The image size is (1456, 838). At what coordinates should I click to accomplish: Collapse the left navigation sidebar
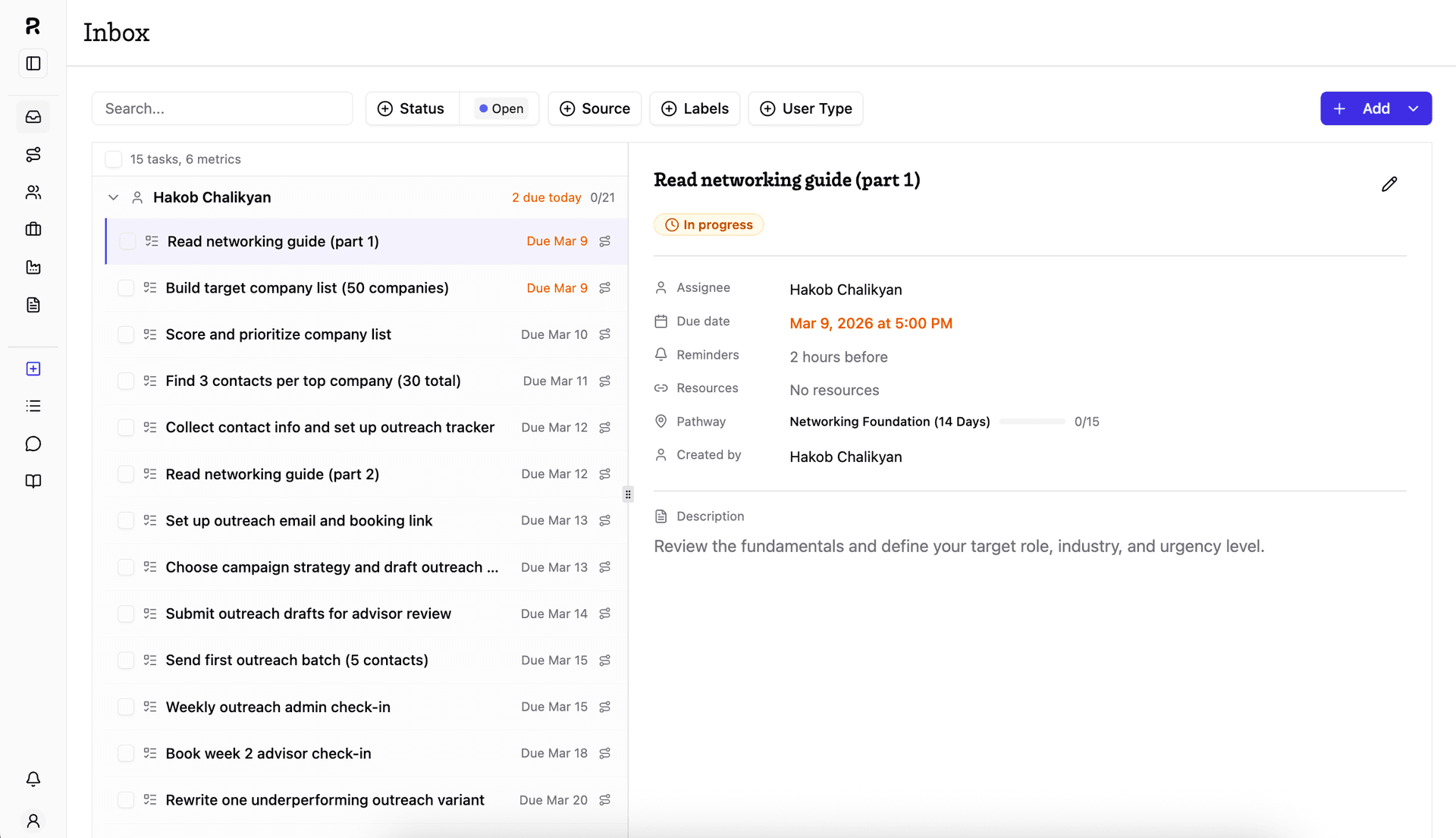click(x=33, y=64)
